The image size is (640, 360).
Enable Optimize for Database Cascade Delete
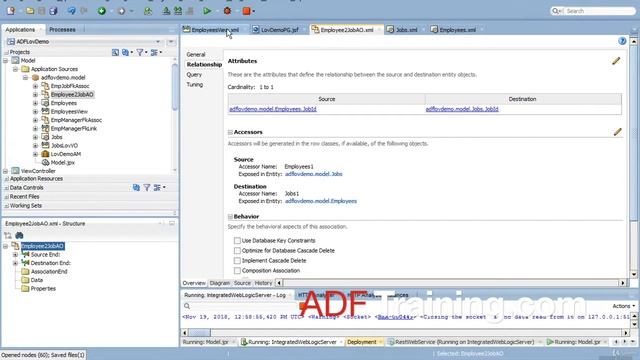pyautogui.click(x=237, y=251)
